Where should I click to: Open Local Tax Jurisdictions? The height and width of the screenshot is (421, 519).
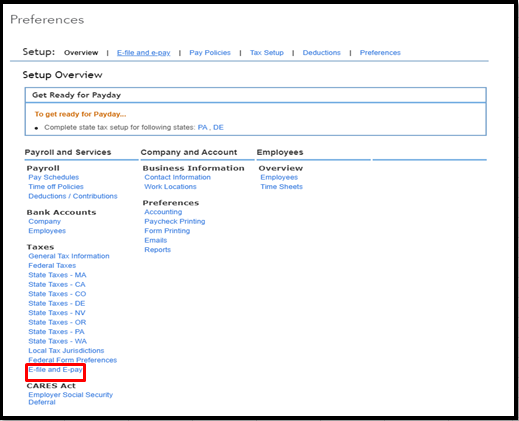(x=66, y=351)
